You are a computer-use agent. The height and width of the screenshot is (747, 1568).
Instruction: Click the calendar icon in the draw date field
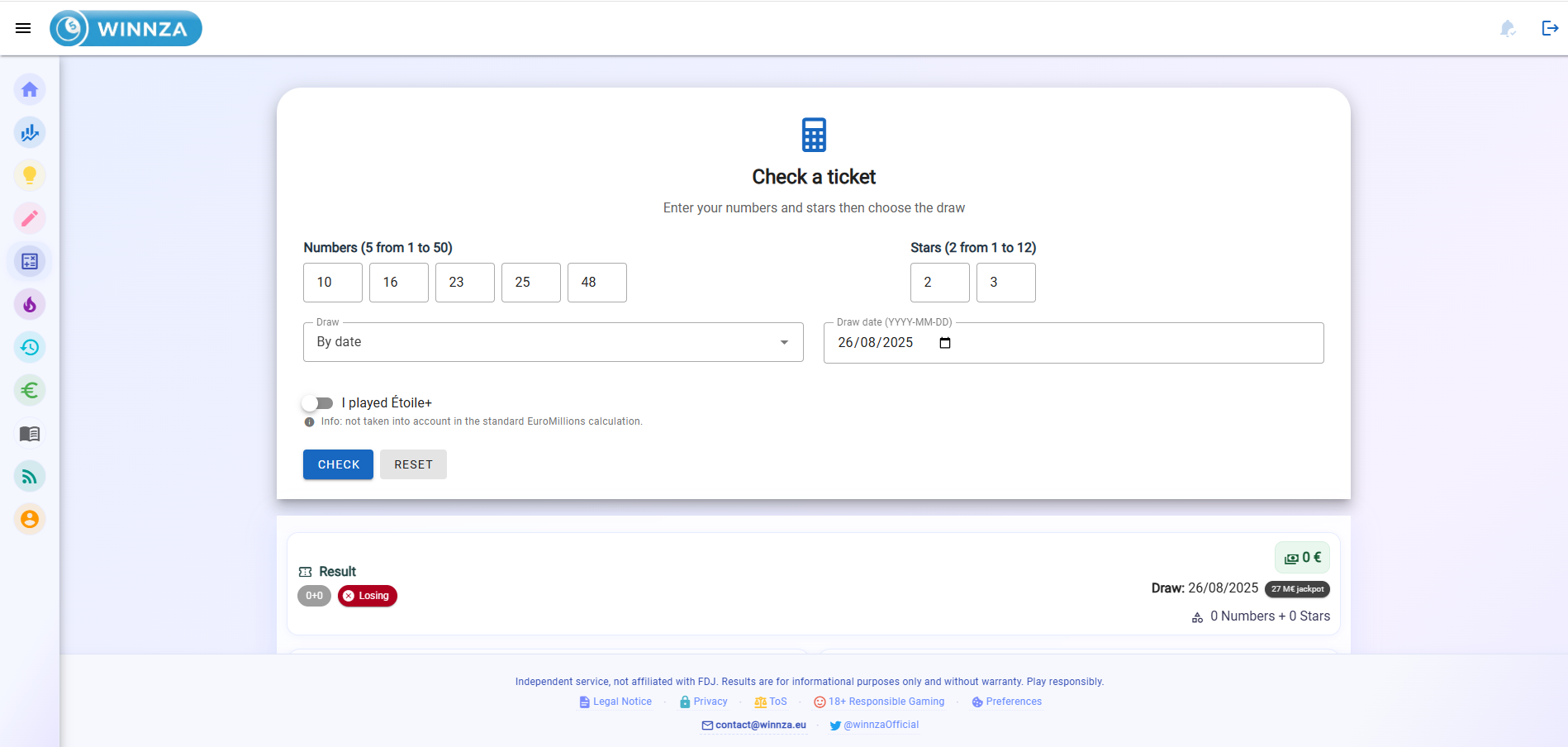pos(945,343)
